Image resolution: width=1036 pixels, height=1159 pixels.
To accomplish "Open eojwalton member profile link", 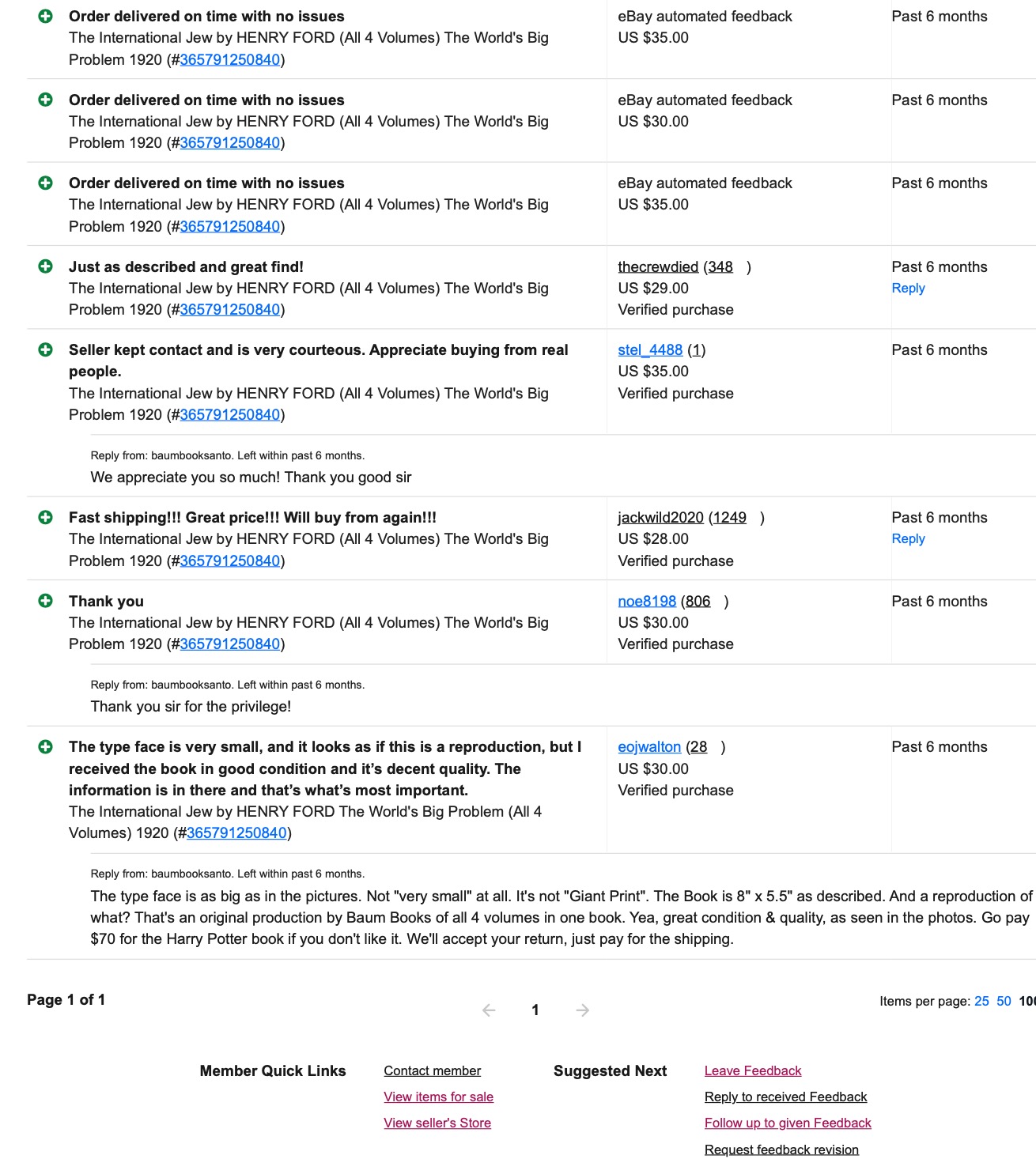I will [x=649, y=746].
